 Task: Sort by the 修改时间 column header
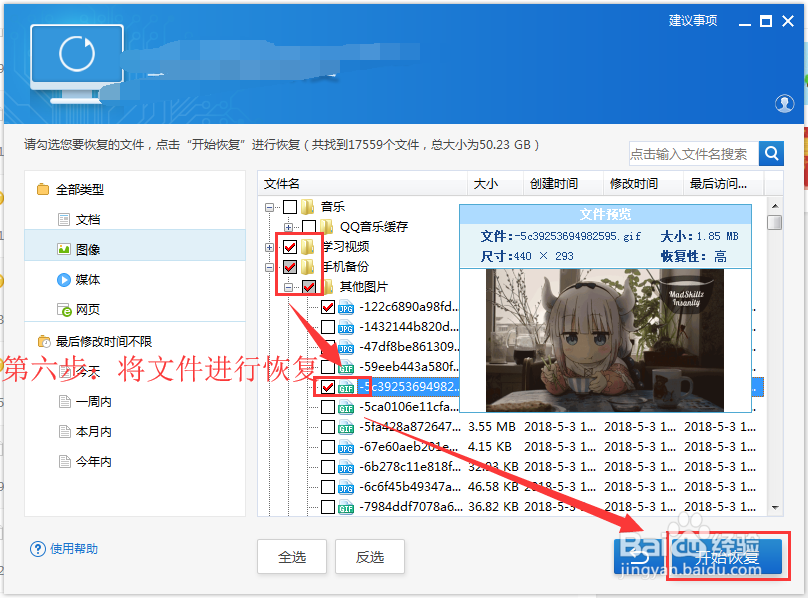pyautogui.click(x=643, y=184)
